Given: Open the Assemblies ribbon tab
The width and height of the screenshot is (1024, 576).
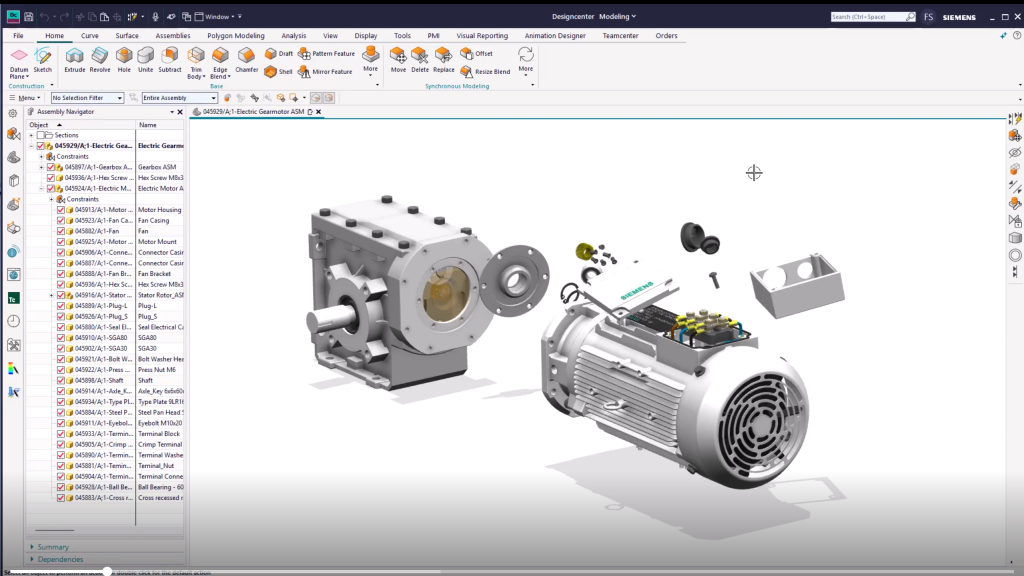Looking at the screenshot, I should coord(173,36).
